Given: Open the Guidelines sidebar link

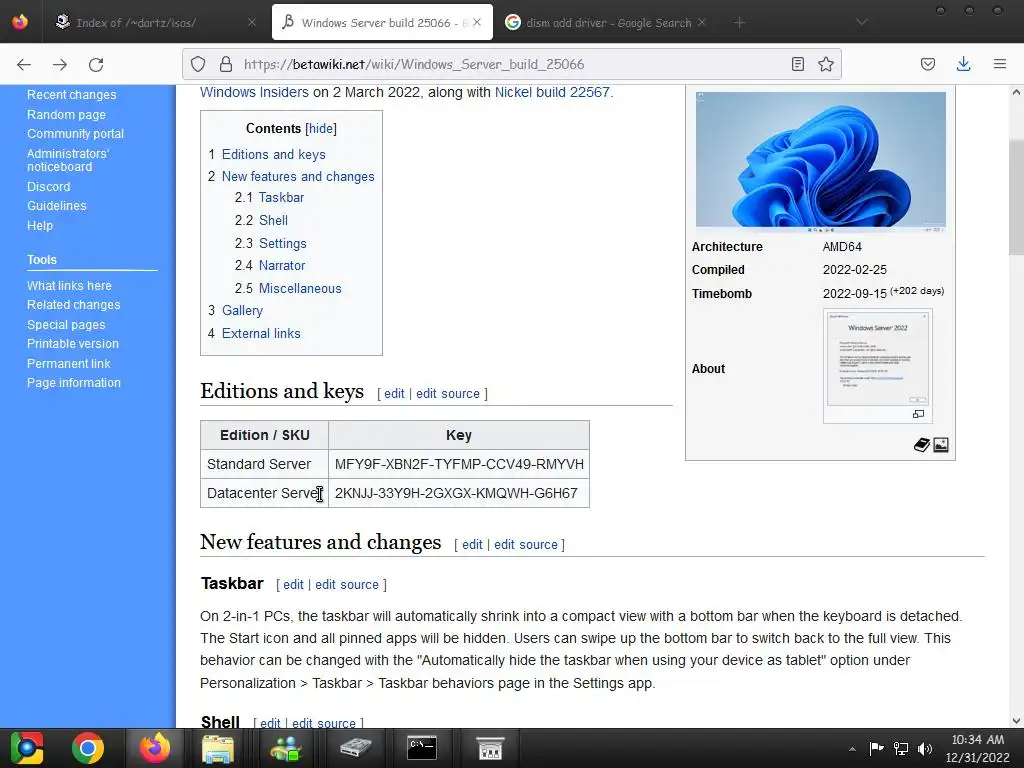Looking at the screenshot, I should click(x=56, y=206).
